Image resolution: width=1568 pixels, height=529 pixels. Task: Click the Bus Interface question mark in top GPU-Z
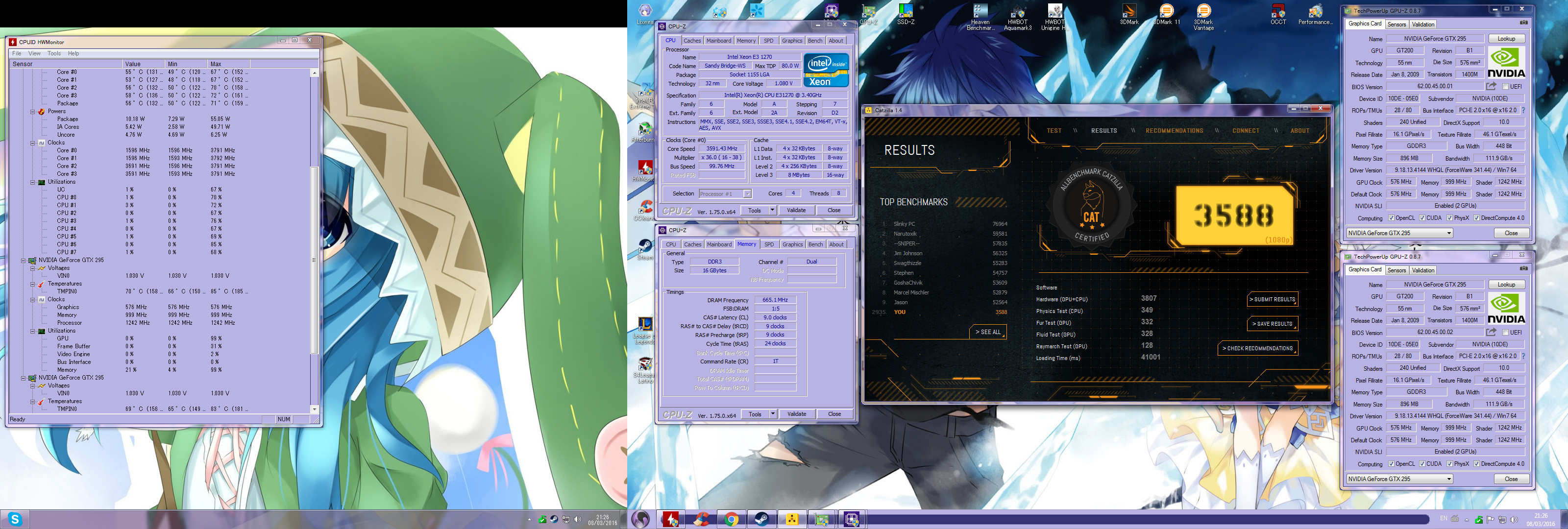[1523, 110]
